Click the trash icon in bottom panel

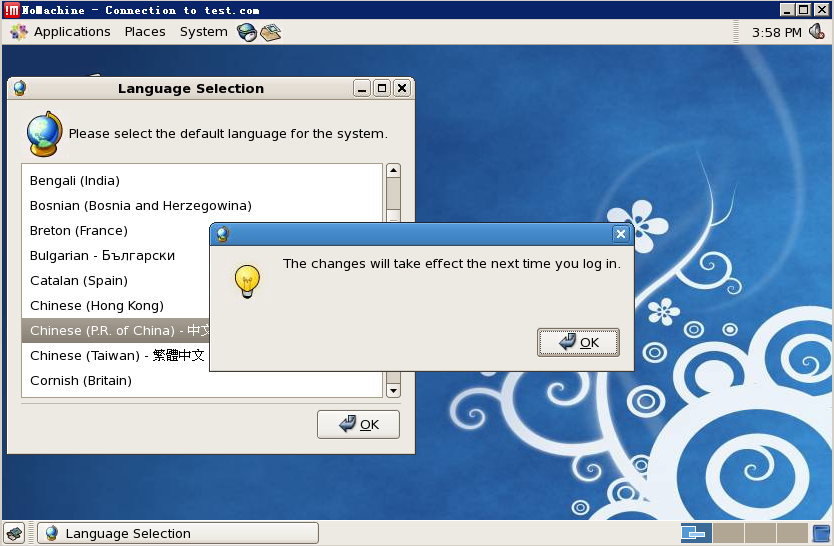point(822,534)
